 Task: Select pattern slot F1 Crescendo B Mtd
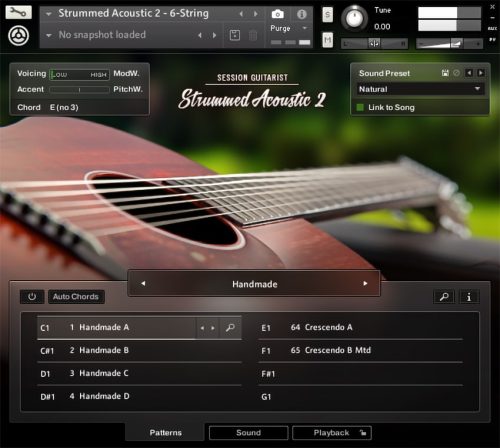click(x=361, y=350)
